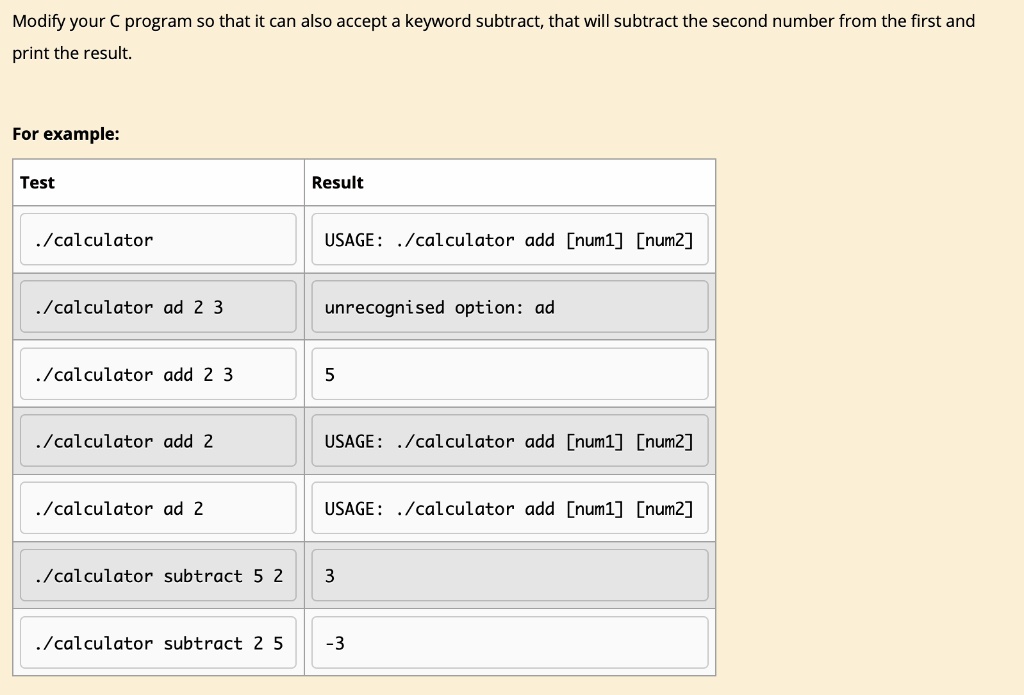The width and height of the screenshot is (1024, 695).
Task: Click the first USAGE result box
Action: click(509, 239)
